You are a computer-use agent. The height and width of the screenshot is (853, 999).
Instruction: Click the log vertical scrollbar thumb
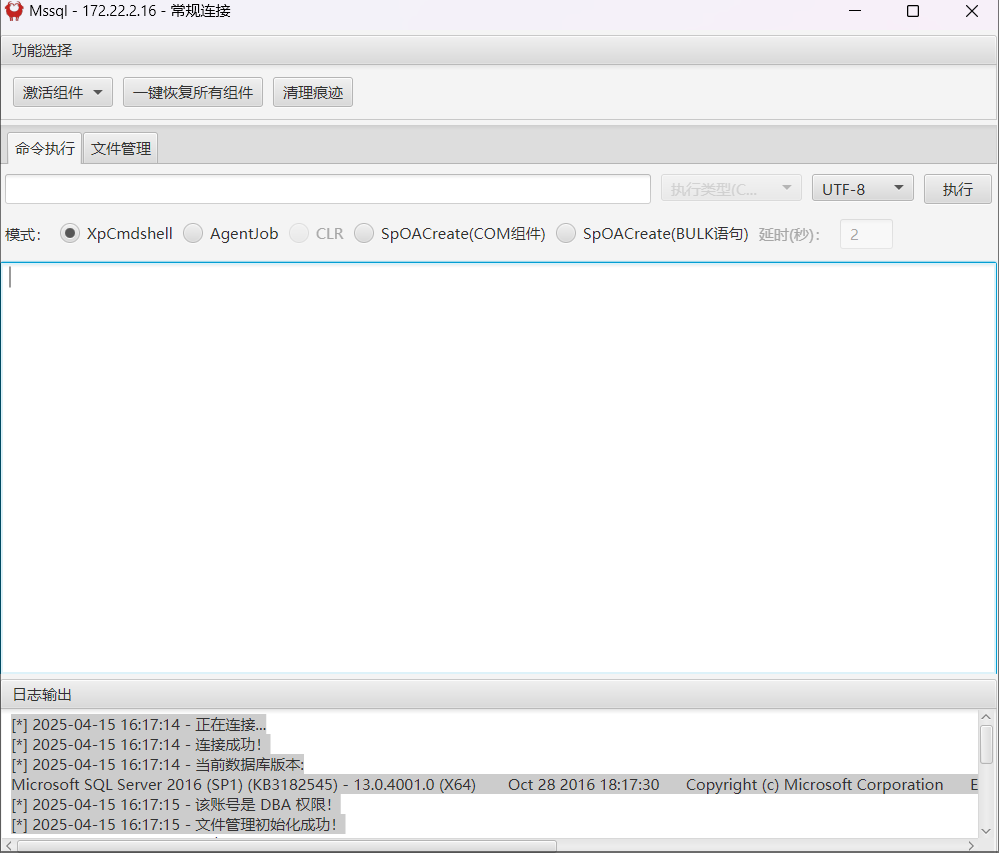pos(986,744)
